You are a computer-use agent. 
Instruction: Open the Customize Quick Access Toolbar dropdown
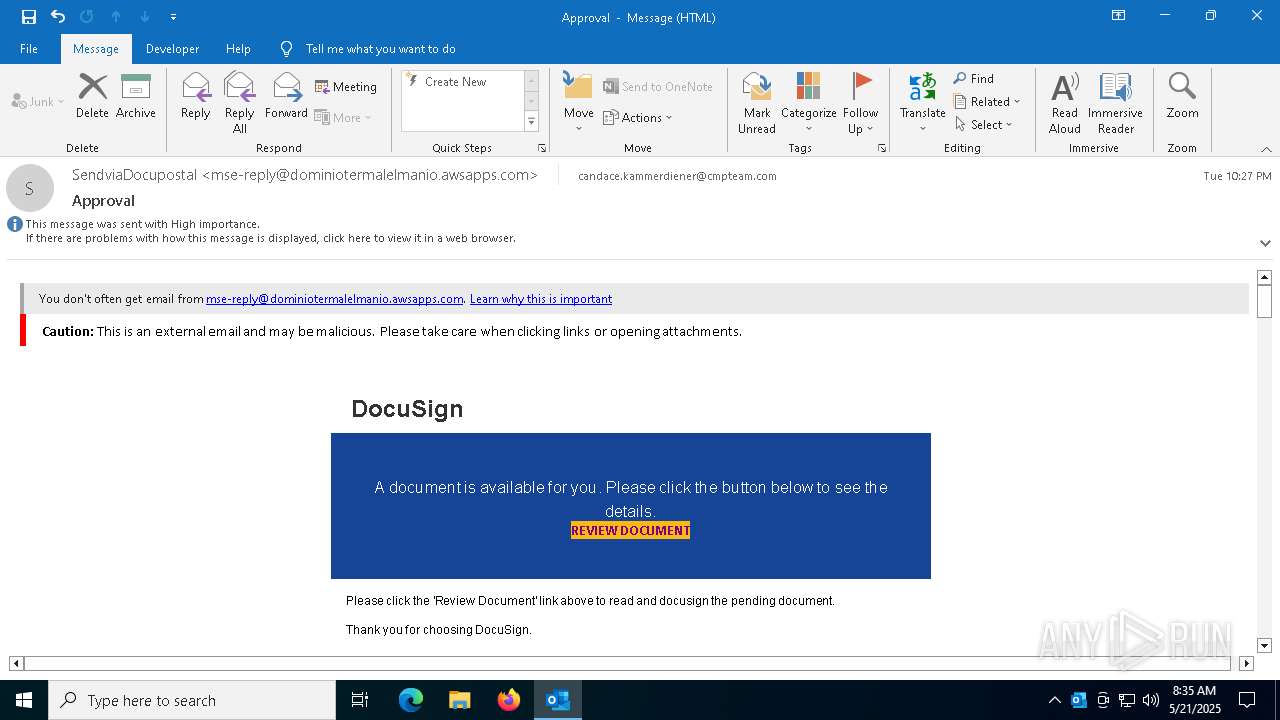pos(174,17)
